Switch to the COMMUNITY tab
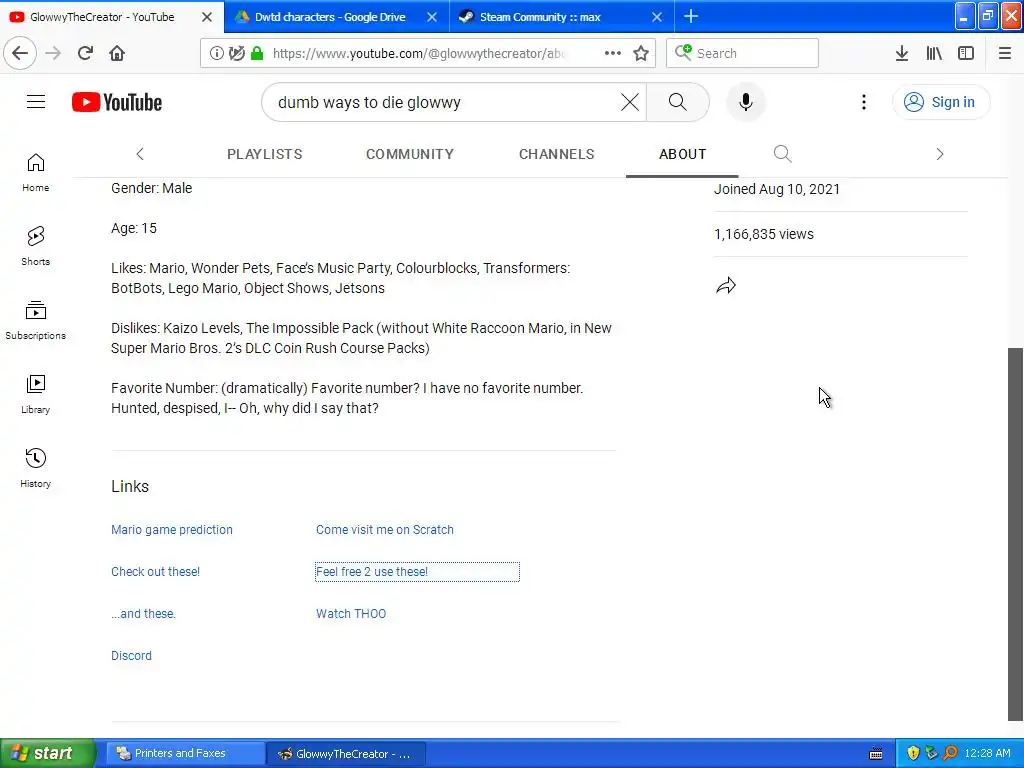Screen dimensions: 1024x768 (409, 154)
